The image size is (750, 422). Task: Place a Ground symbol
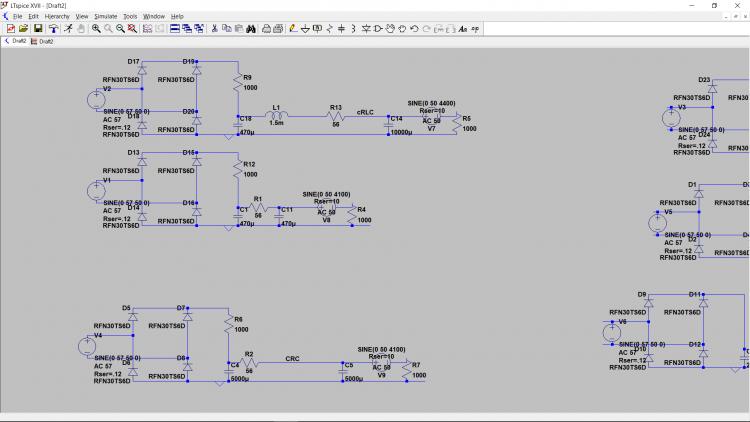(305, 28)
